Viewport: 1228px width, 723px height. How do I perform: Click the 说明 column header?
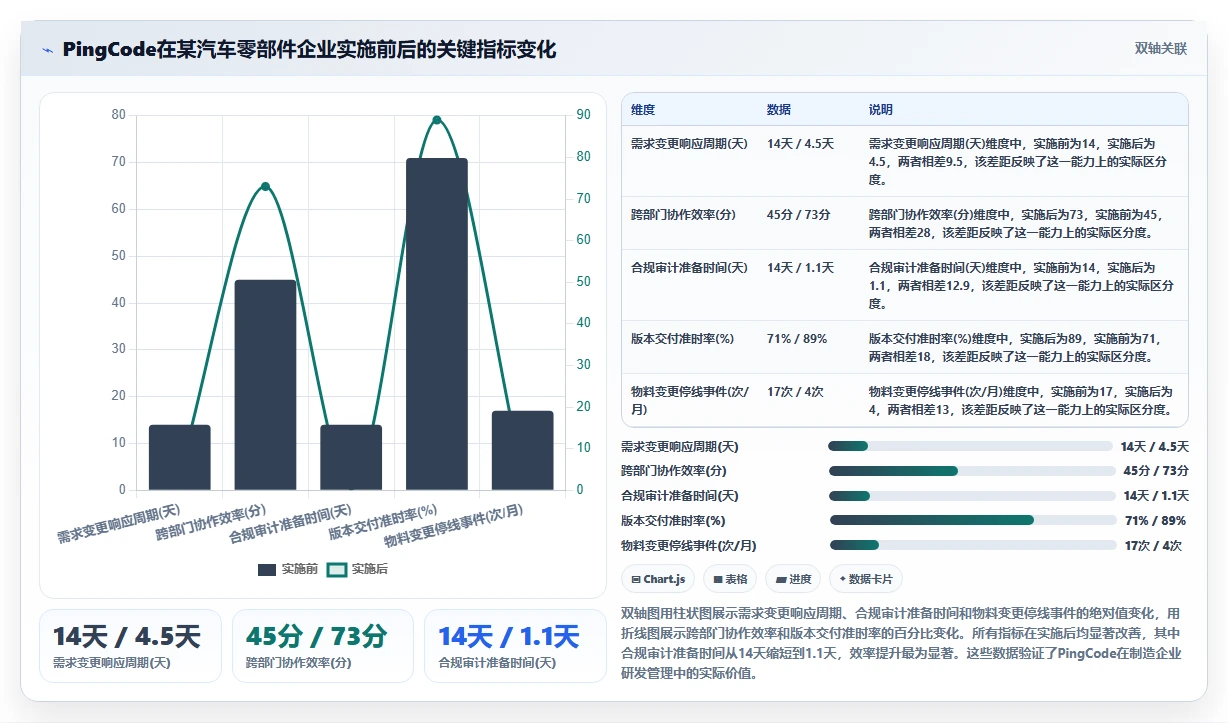point(881,109)
